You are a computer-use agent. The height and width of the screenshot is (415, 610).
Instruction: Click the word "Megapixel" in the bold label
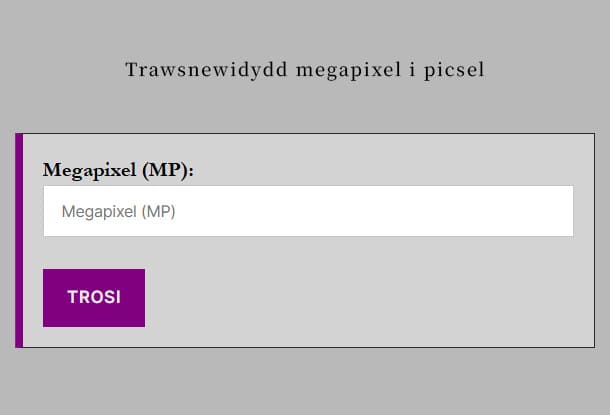(x=89, y=170)
